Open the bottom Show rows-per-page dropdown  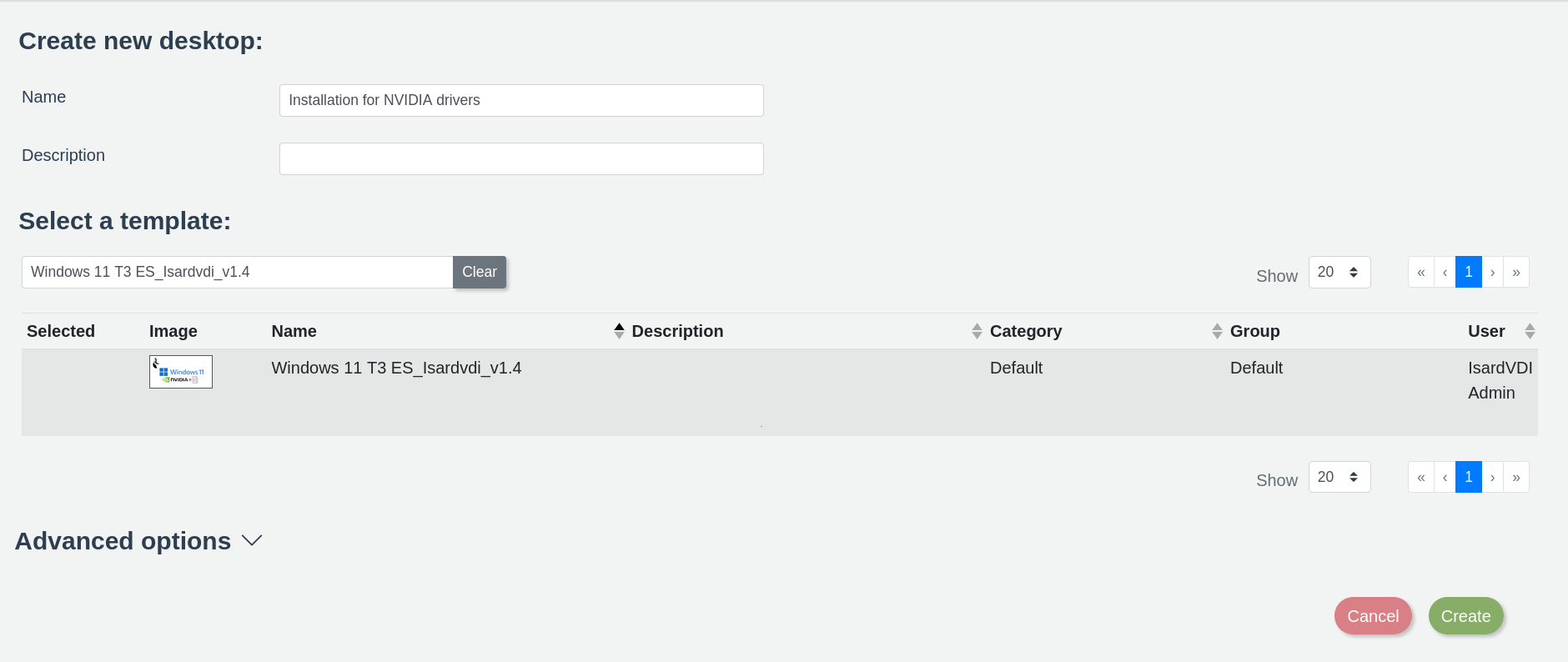coord(1339,478)
